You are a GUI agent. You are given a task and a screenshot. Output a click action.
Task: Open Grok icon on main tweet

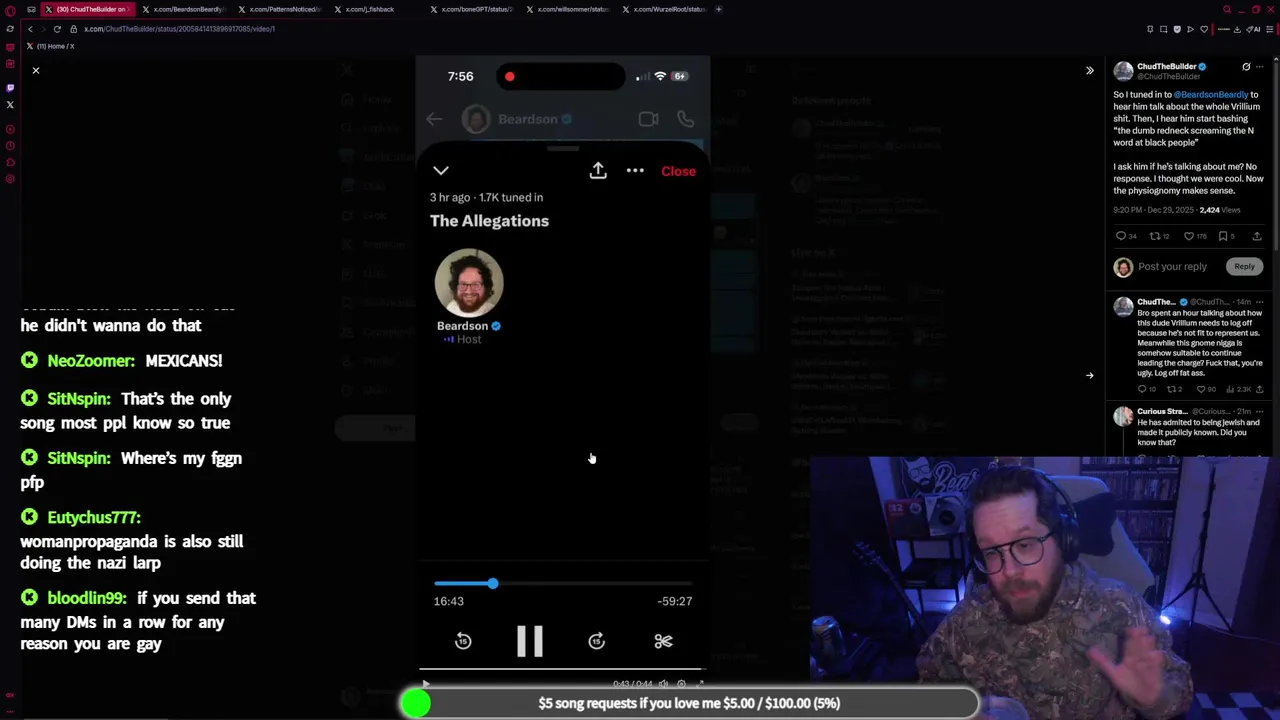coord(1246,67)
